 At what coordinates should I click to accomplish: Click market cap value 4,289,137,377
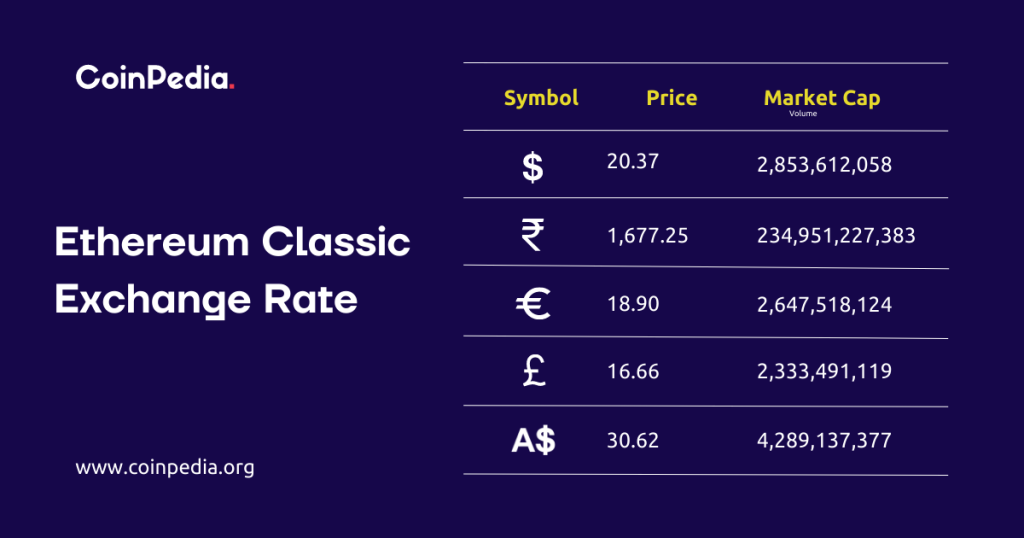click(824, 440)
